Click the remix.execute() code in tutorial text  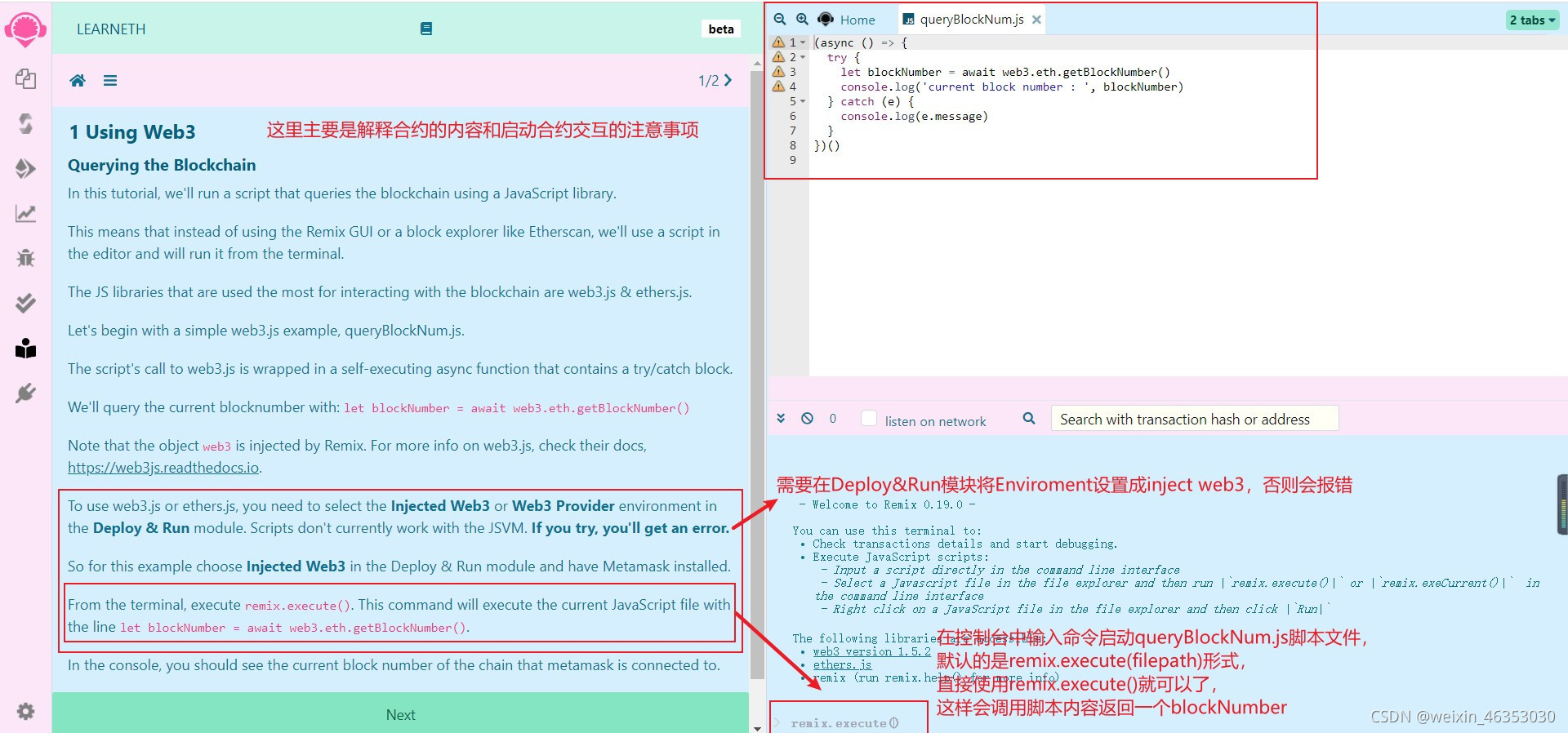point(297,605)
